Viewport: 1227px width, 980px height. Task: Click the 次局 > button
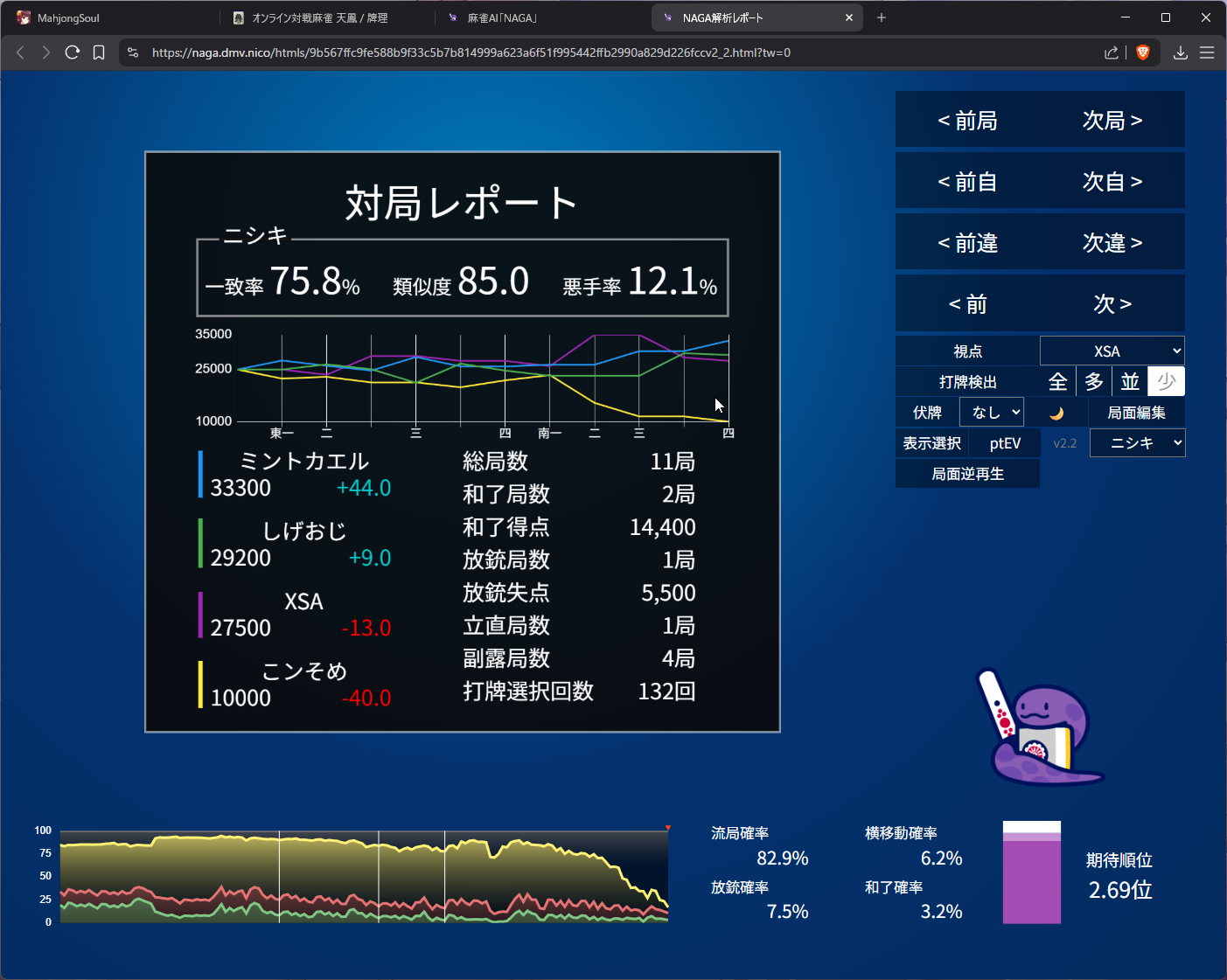(1112, 121)
